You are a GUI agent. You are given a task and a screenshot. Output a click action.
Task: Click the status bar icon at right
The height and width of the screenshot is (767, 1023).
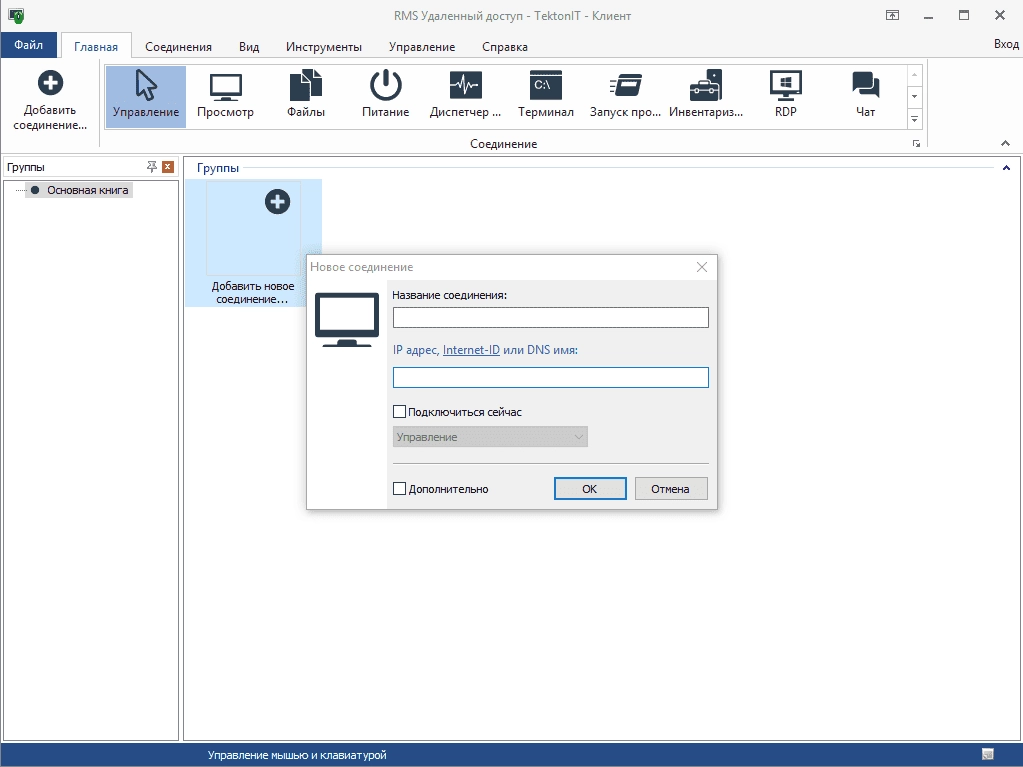click(988, 755)
